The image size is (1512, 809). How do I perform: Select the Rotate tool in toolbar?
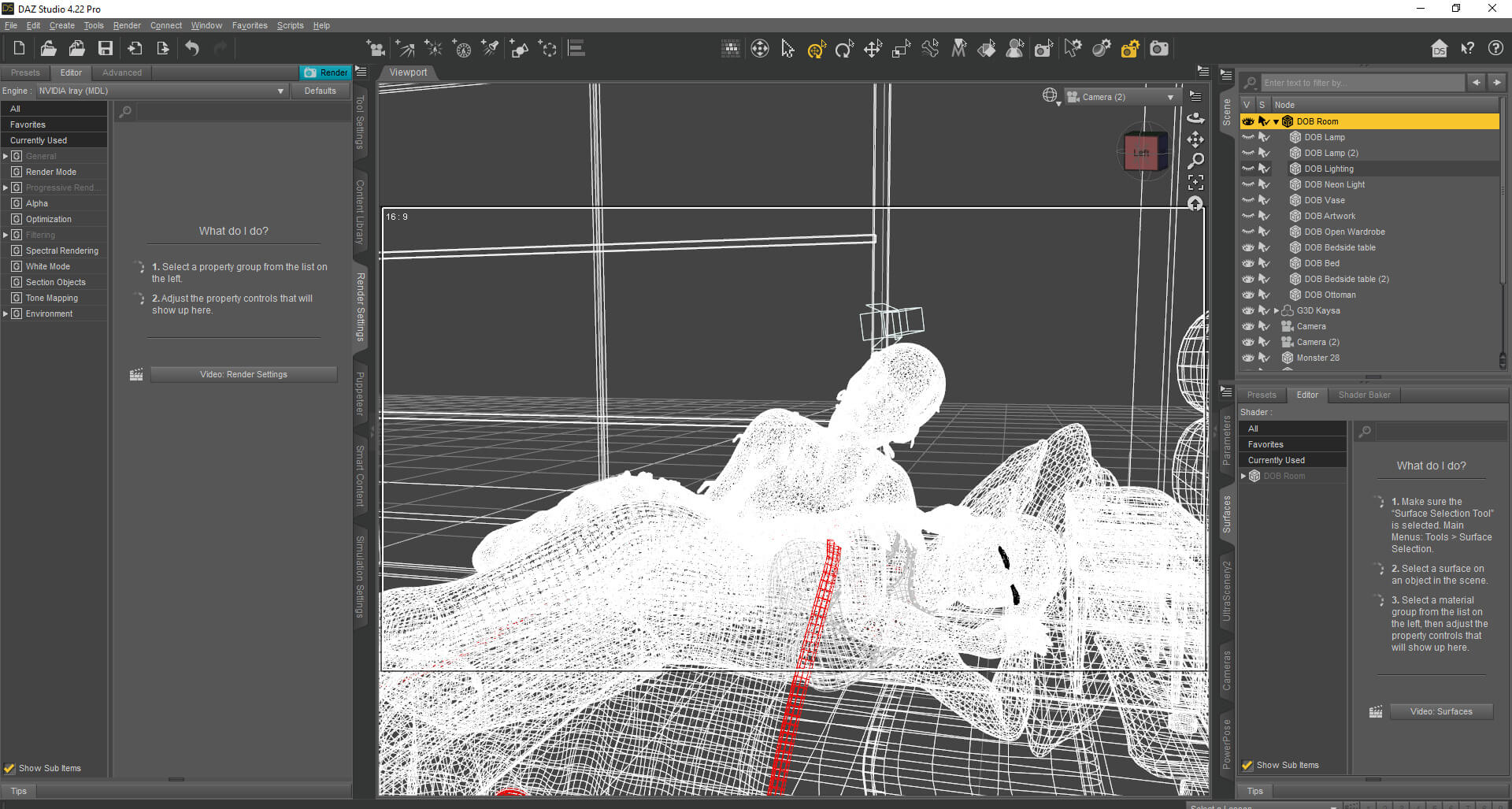844,49
